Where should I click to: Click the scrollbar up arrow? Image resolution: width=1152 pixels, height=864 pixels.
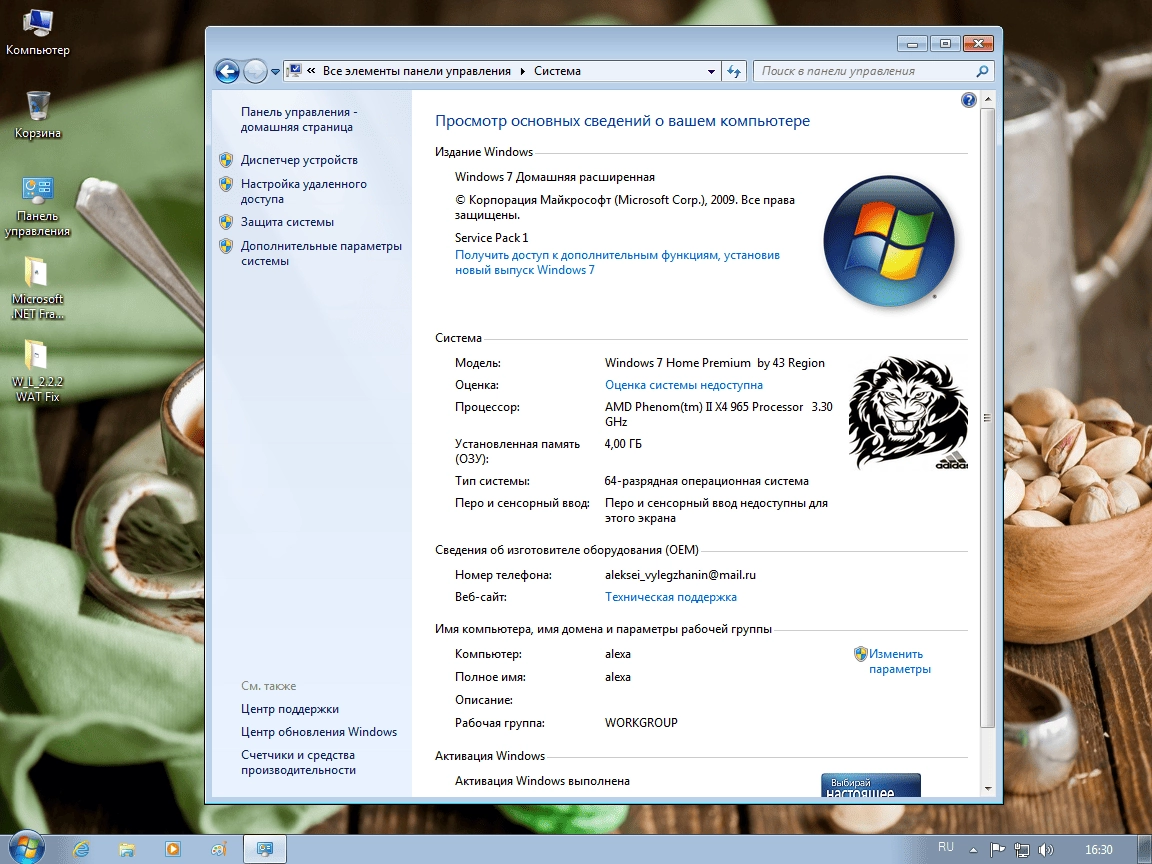coord(988,99)
